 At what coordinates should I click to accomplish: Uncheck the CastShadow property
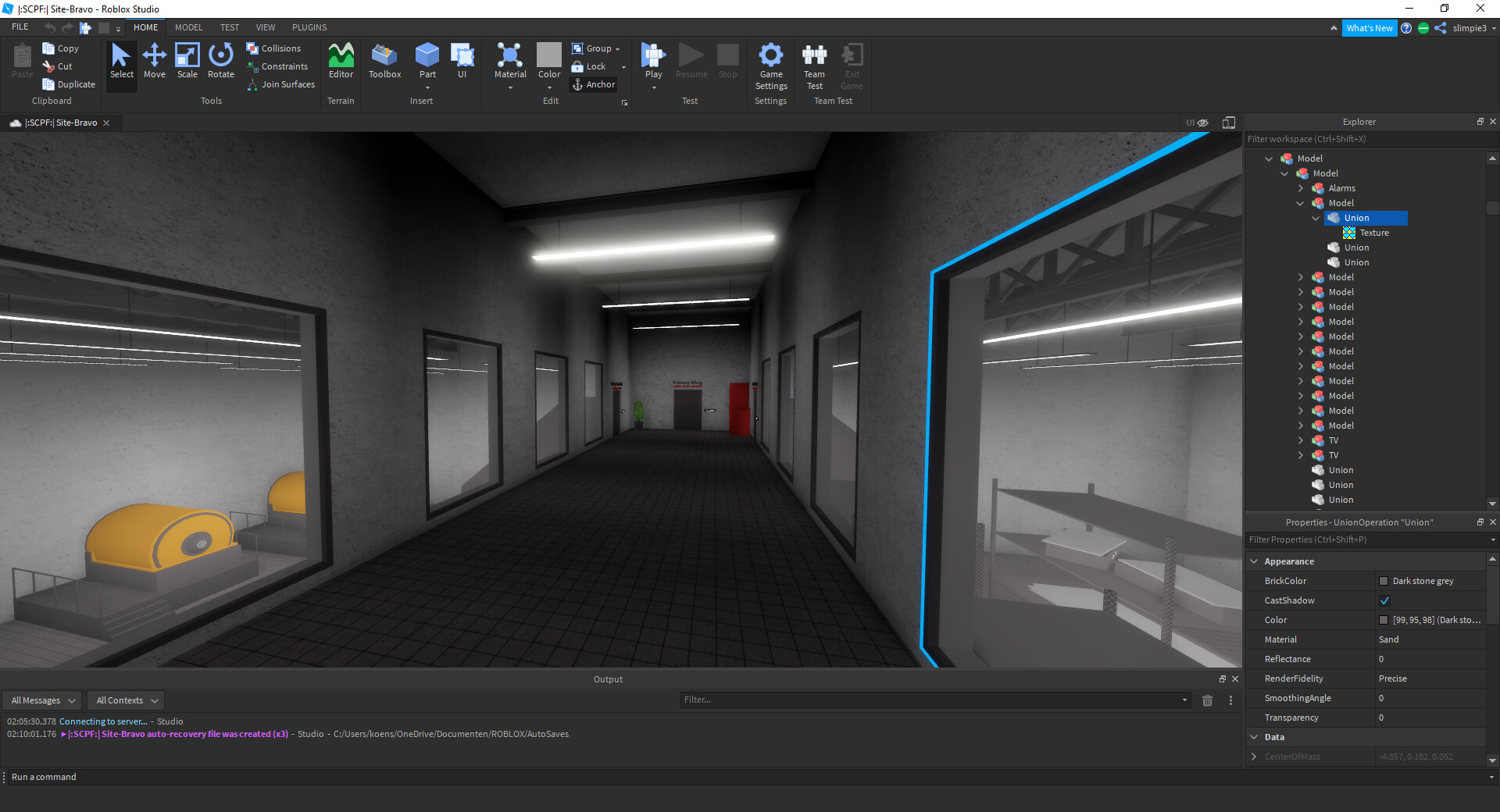(x=1384, y=600)
